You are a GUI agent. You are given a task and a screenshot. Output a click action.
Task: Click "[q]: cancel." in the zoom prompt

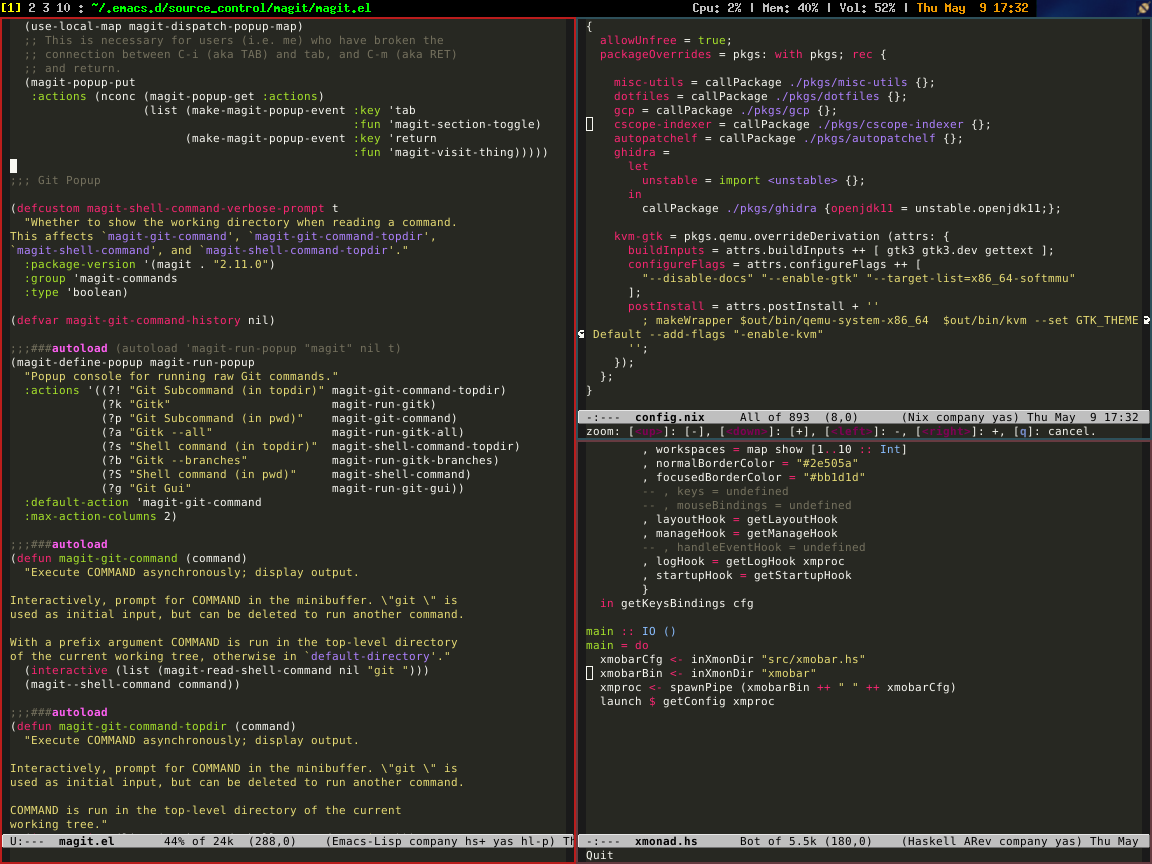point(1054,431)
